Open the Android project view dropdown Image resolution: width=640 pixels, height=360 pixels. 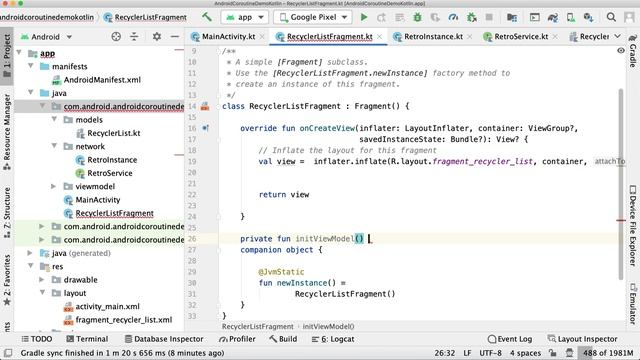coord(46,37)
